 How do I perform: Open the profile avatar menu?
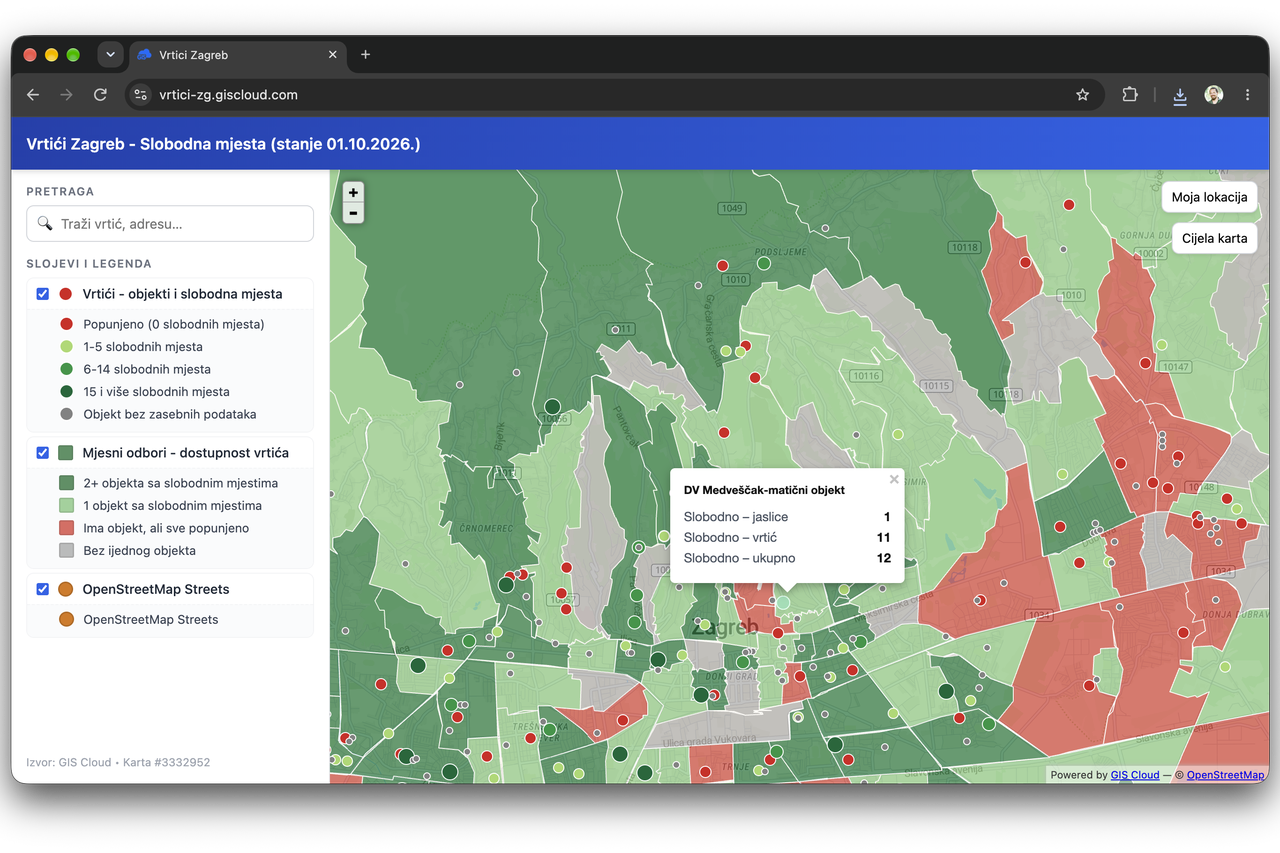(1214, 95)
